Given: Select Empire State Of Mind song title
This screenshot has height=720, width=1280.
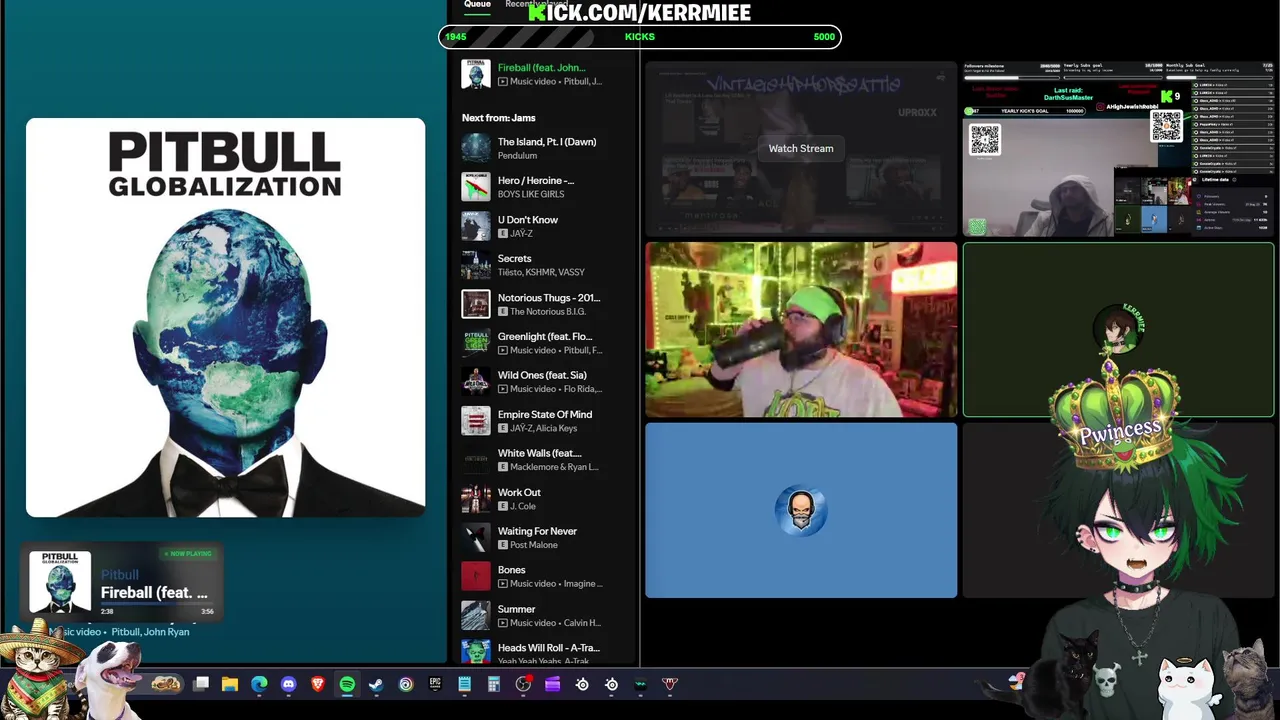Looking at the screenshot, I should click(545, 414).
